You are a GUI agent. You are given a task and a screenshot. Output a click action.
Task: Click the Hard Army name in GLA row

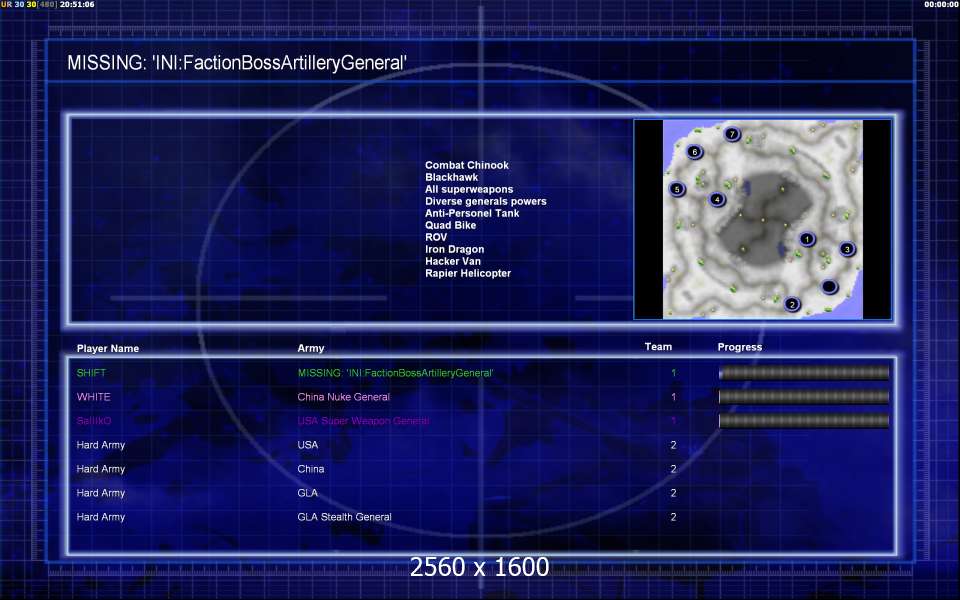tap(100, 493)
